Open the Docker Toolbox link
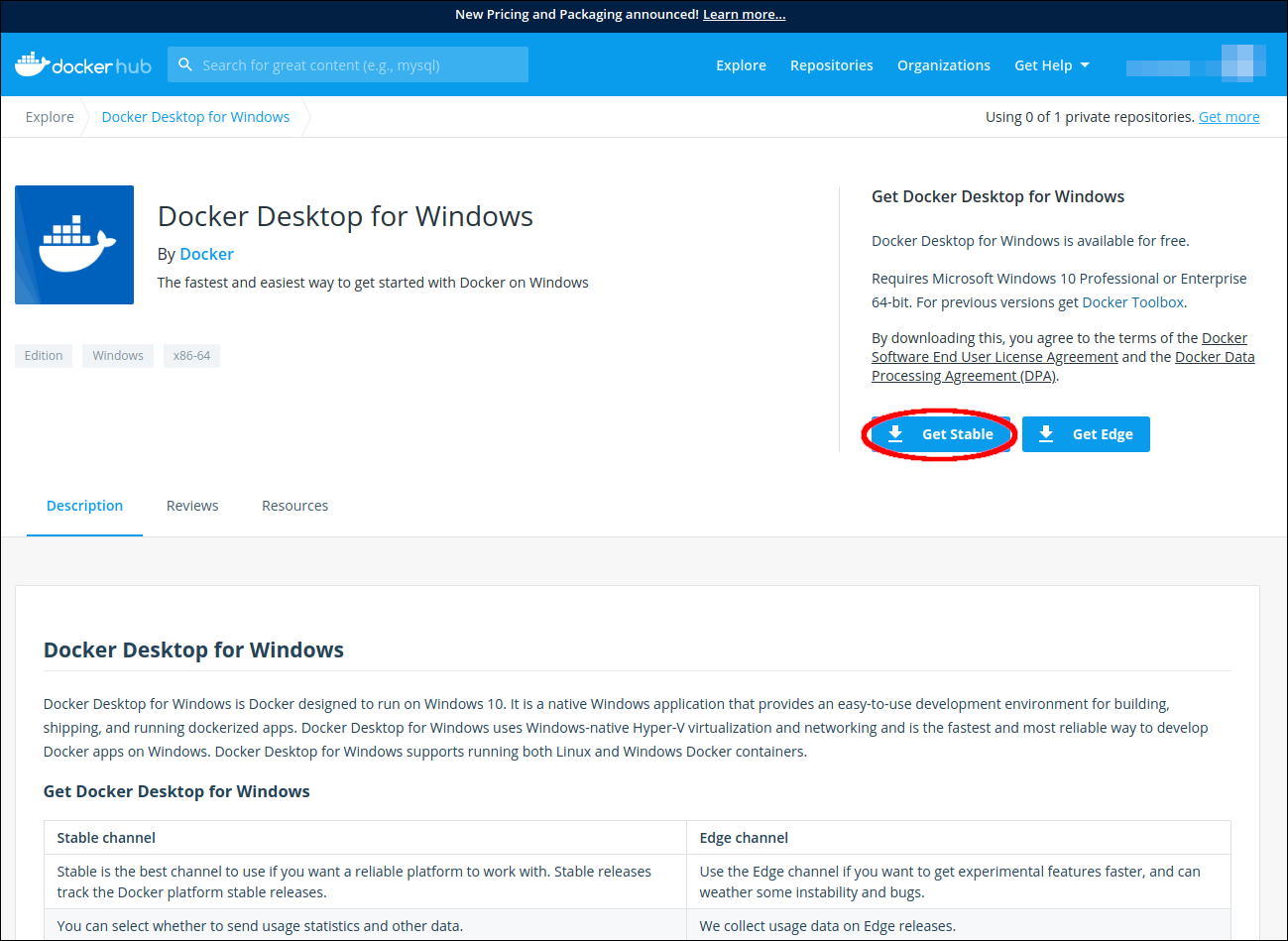The image size is (1288, 941). pos(1133,302)
